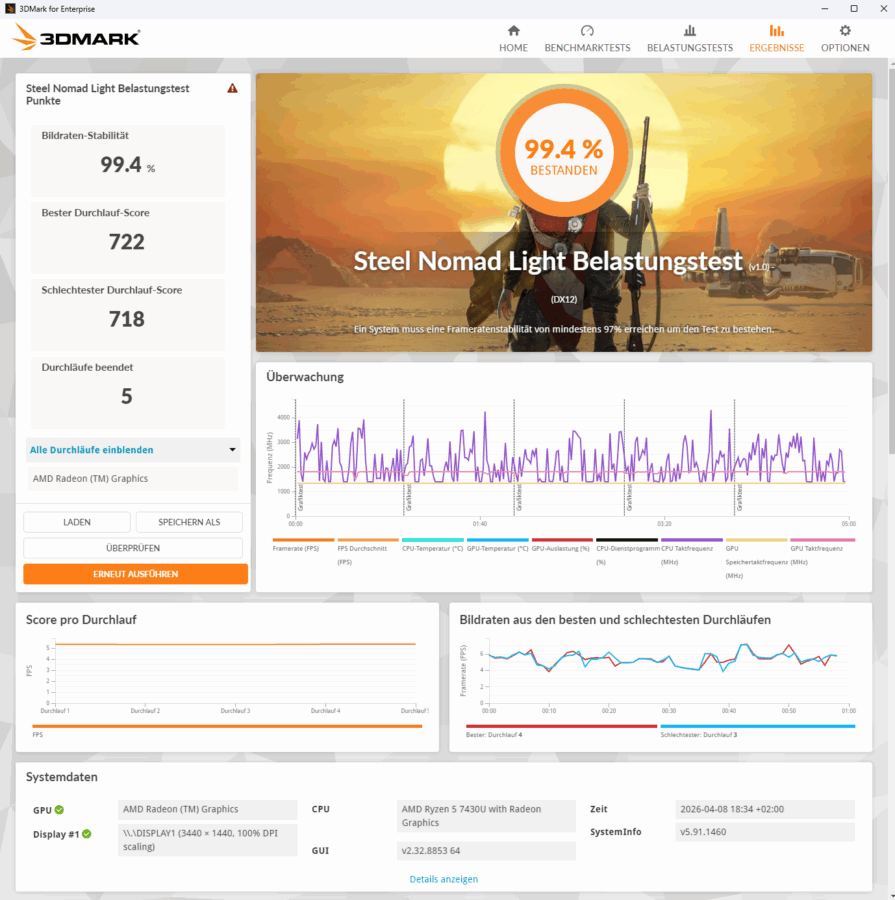Toggle CPU-Dienstprogramm legend swatch
Screen dimensions: 895x900
[627, 540]
